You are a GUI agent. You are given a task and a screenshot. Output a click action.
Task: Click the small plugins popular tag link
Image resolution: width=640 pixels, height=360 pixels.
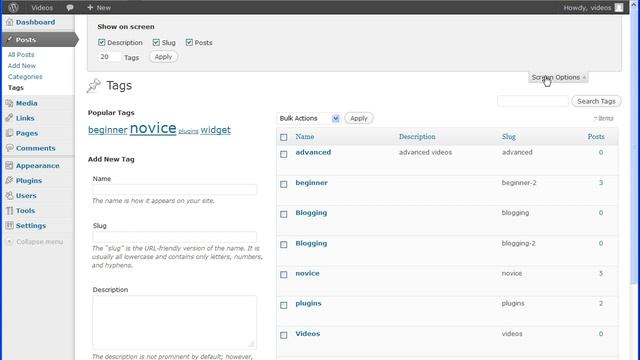coord(188,131)
